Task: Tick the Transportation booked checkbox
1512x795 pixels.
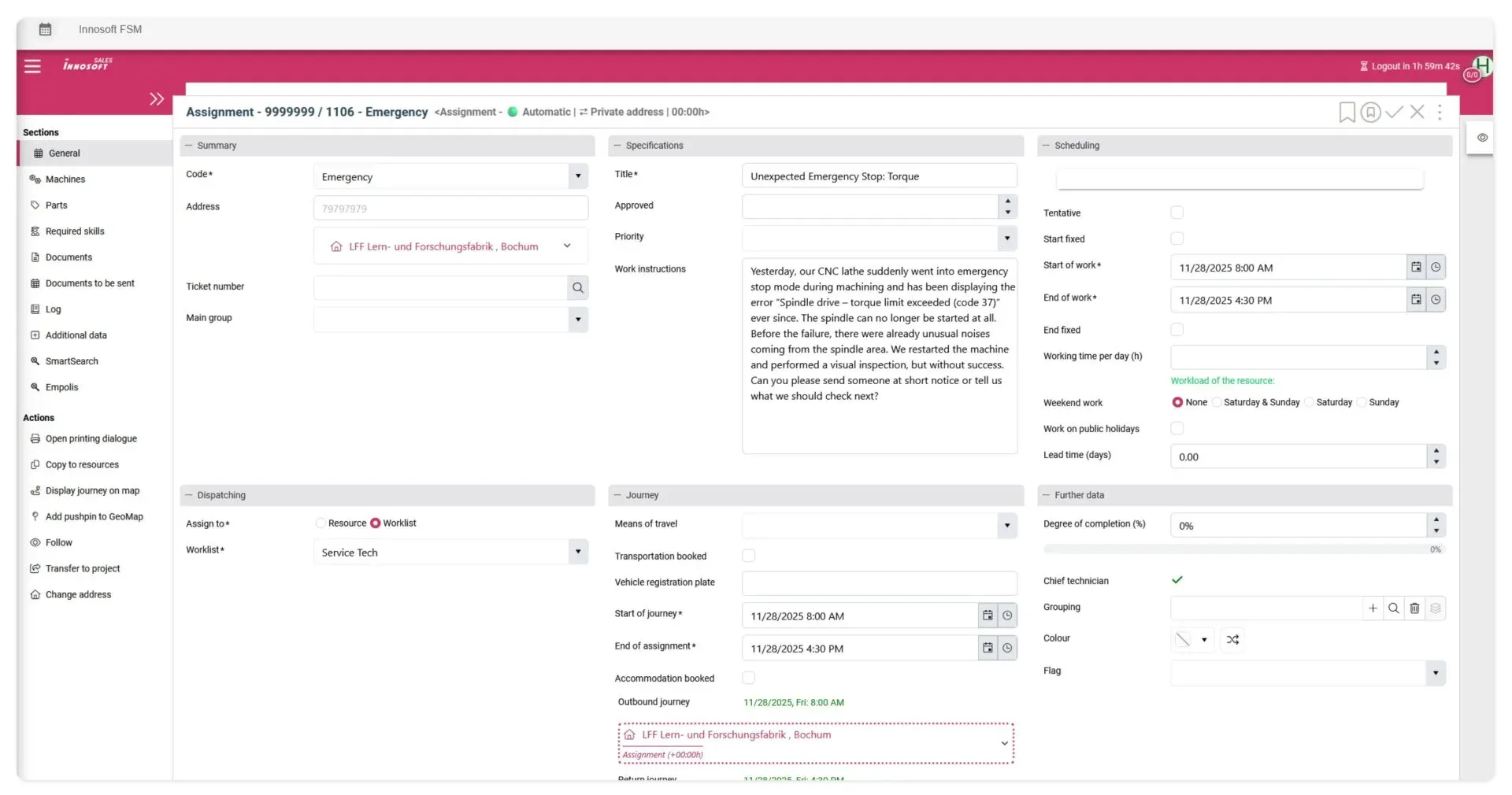Action: [x=748, y=556]
